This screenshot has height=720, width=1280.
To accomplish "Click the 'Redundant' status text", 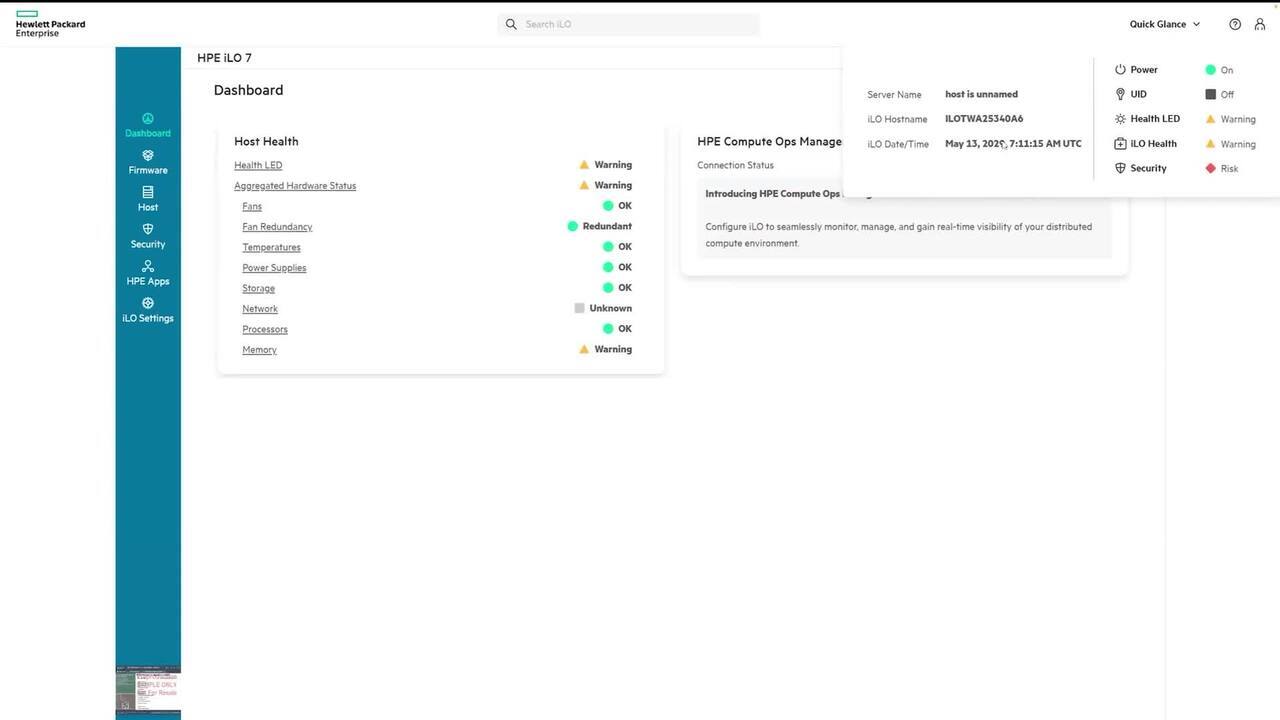I will pyautogui.click(x=607, y=226).
